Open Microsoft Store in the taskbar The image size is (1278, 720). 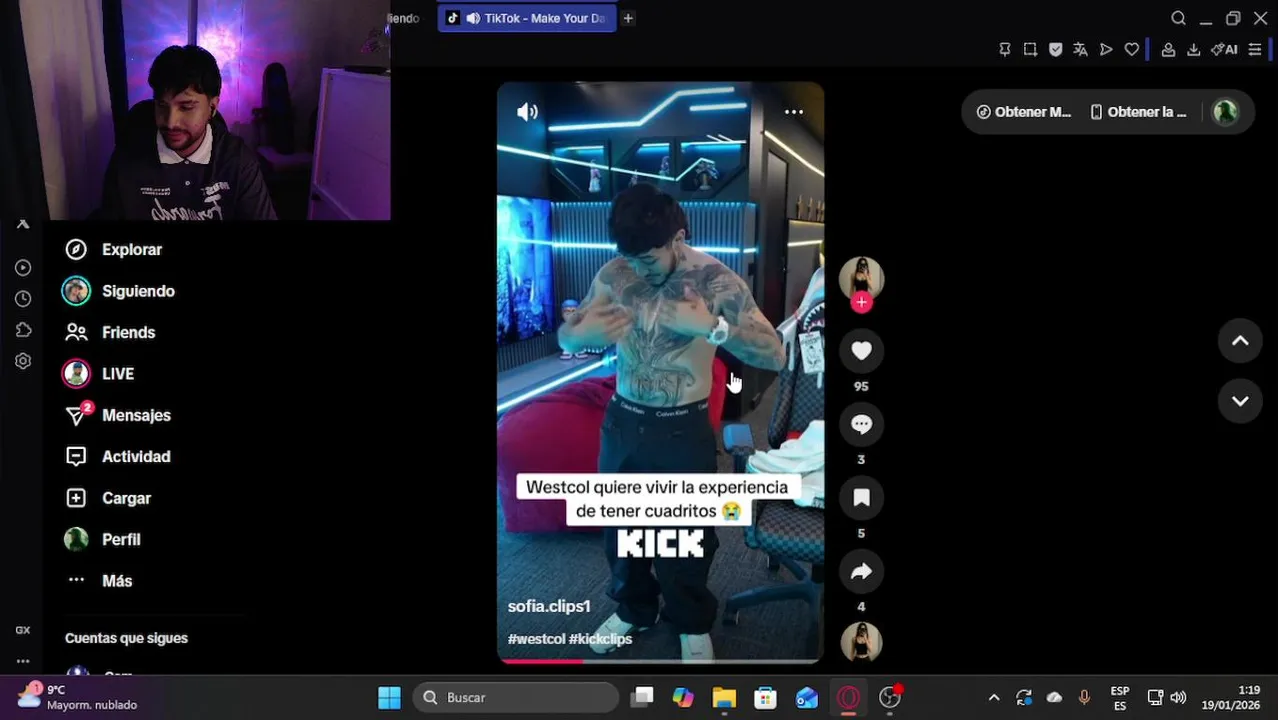[x=766, y=697]
